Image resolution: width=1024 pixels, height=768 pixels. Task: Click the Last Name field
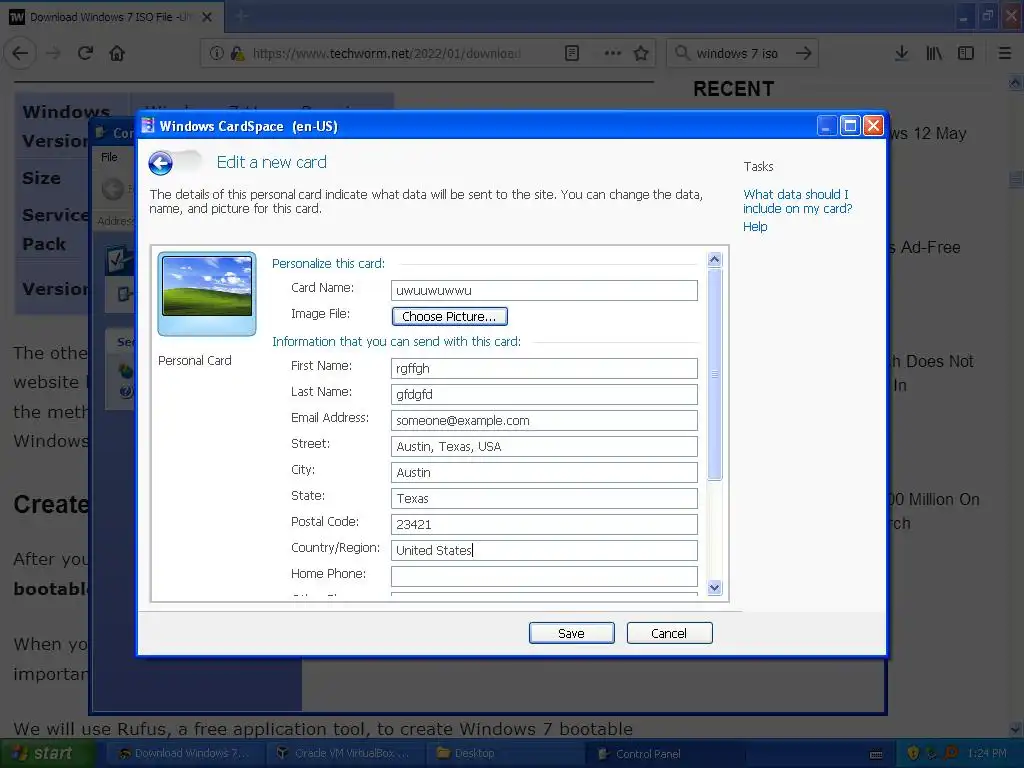[544, 394]
